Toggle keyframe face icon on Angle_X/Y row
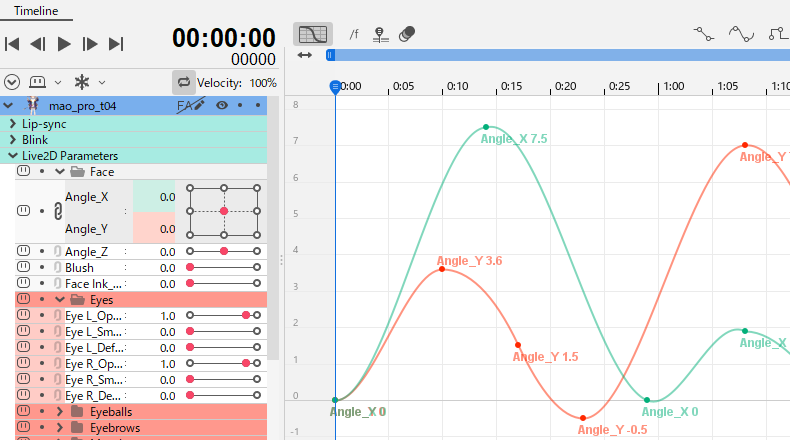Viewport: 790px width, 440px height. pos(23,211)
